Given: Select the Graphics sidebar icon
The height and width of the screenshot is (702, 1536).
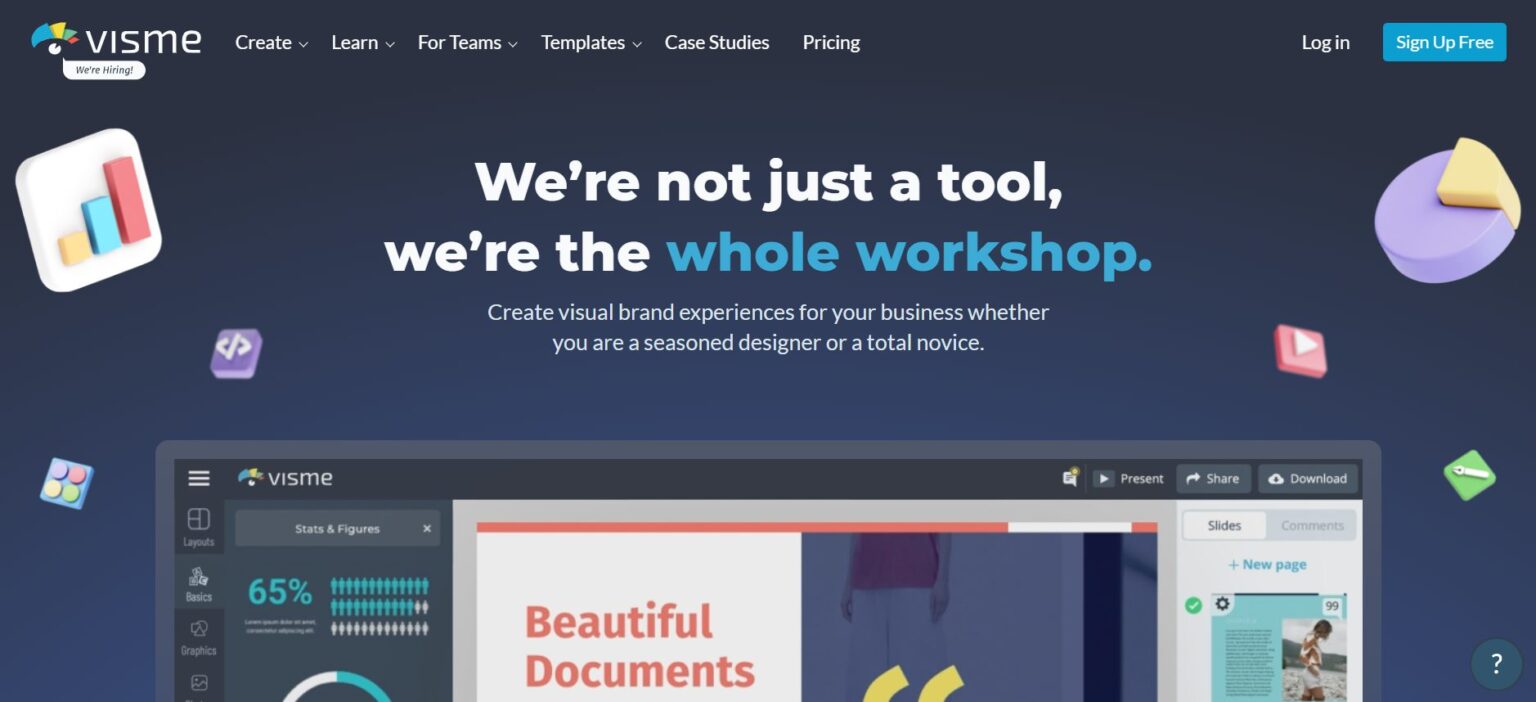Looking at the screenshot, I should click(x=198, y=636).
